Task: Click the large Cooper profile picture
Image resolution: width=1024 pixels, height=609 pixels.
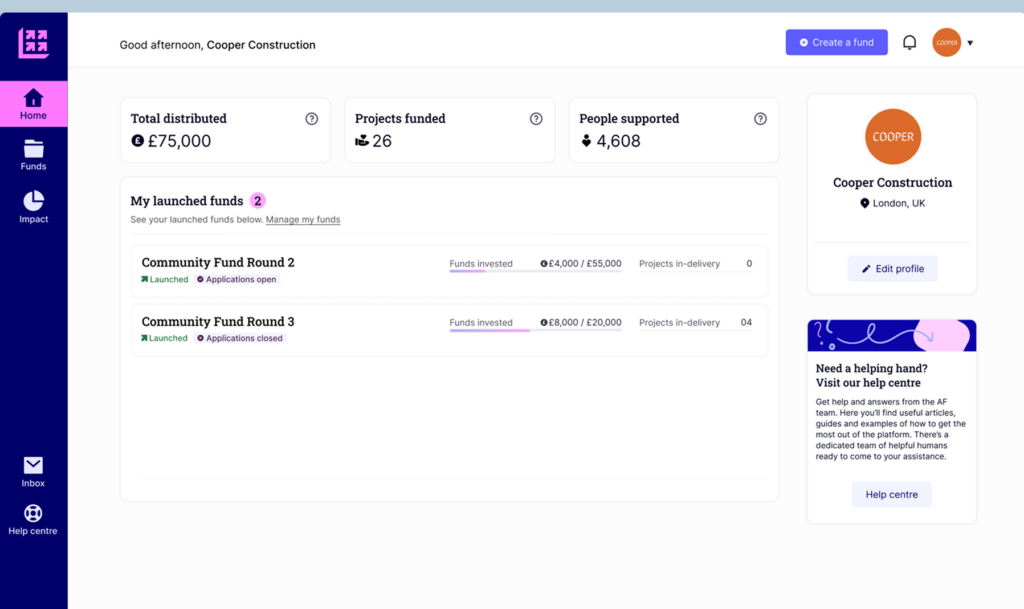Action: [893, 136]
